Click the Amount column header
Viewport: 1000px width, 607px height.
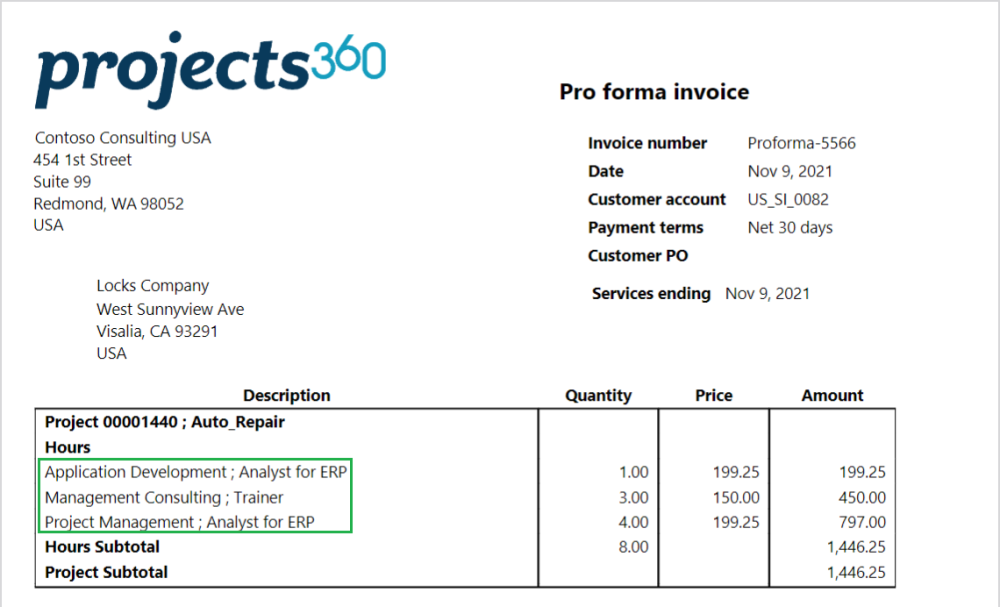click(832, 395)
